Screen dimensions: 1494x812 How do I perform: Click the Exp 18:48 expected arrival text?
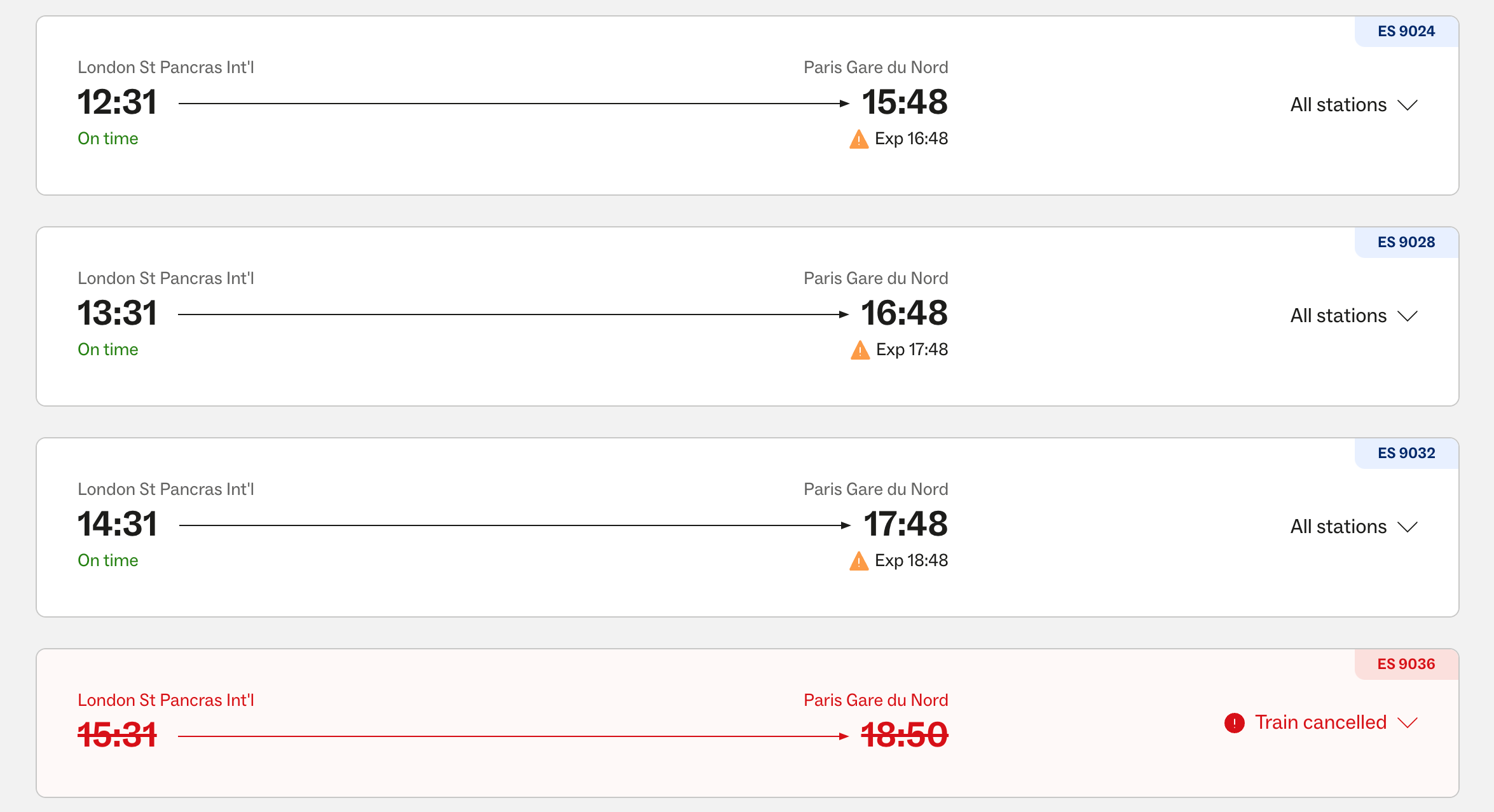911,560
